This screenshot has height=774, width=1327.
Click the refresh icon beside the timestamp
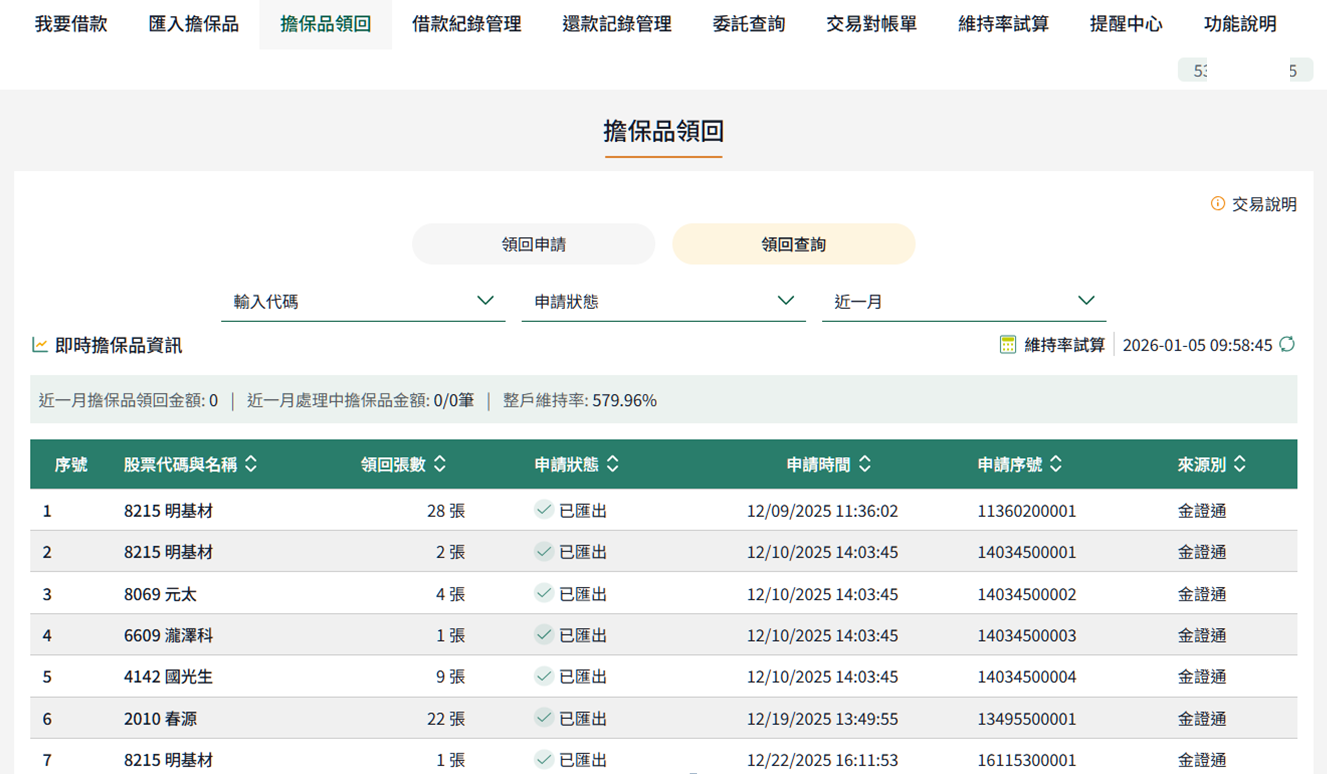click(1287, 345)
